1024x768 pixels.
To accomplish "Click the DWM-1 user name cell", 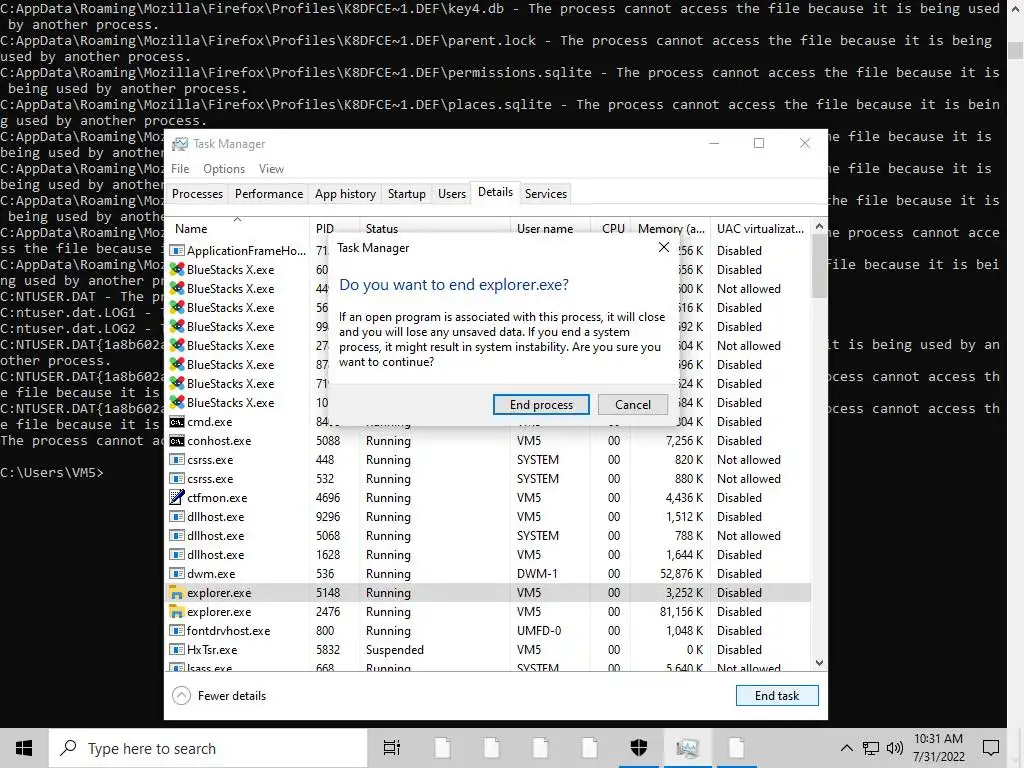I will [x=537, y=573].
